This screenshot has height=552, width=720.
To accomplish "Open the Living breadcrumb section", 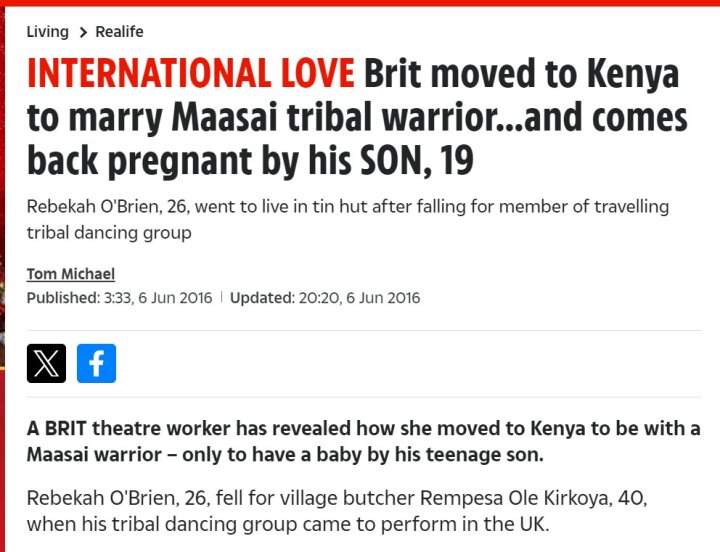I will (x=48, y=32).
